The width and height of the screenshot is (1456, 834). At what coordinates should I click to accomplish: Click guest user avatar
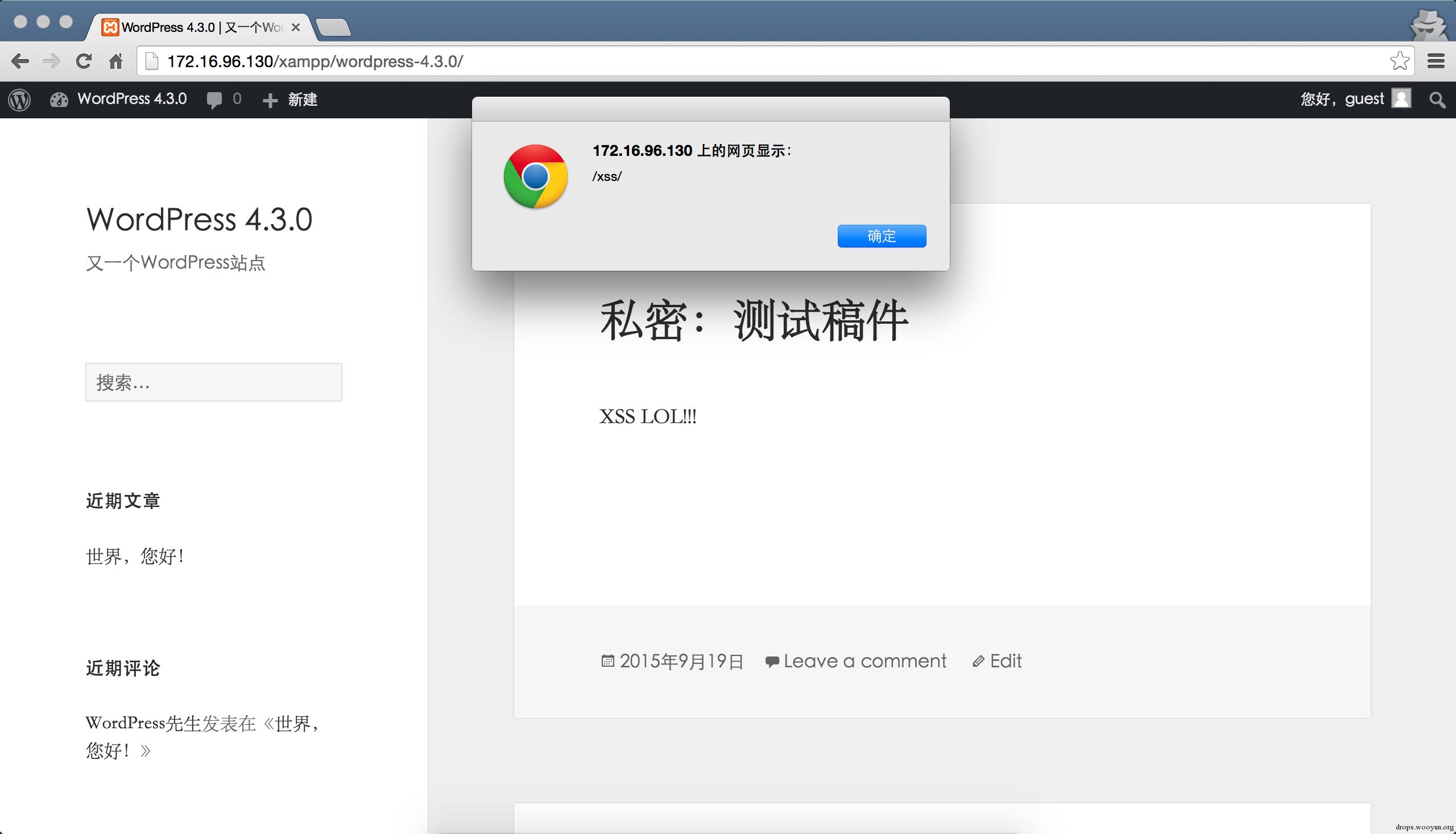click(1401, 98)
